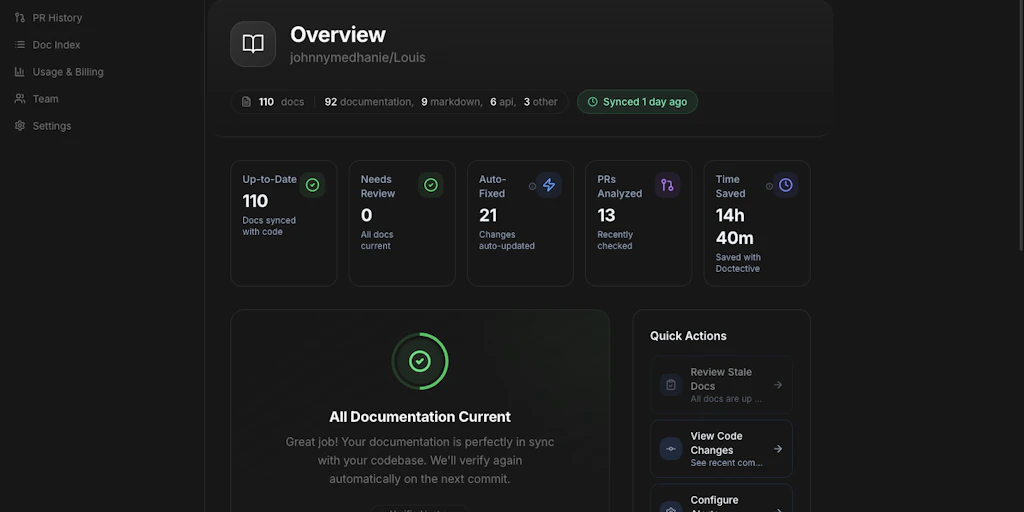Image resolution: width=1024 pixels, height=512 pixels.
Task: Click the 92 documentation count
Action: [368, 102]
